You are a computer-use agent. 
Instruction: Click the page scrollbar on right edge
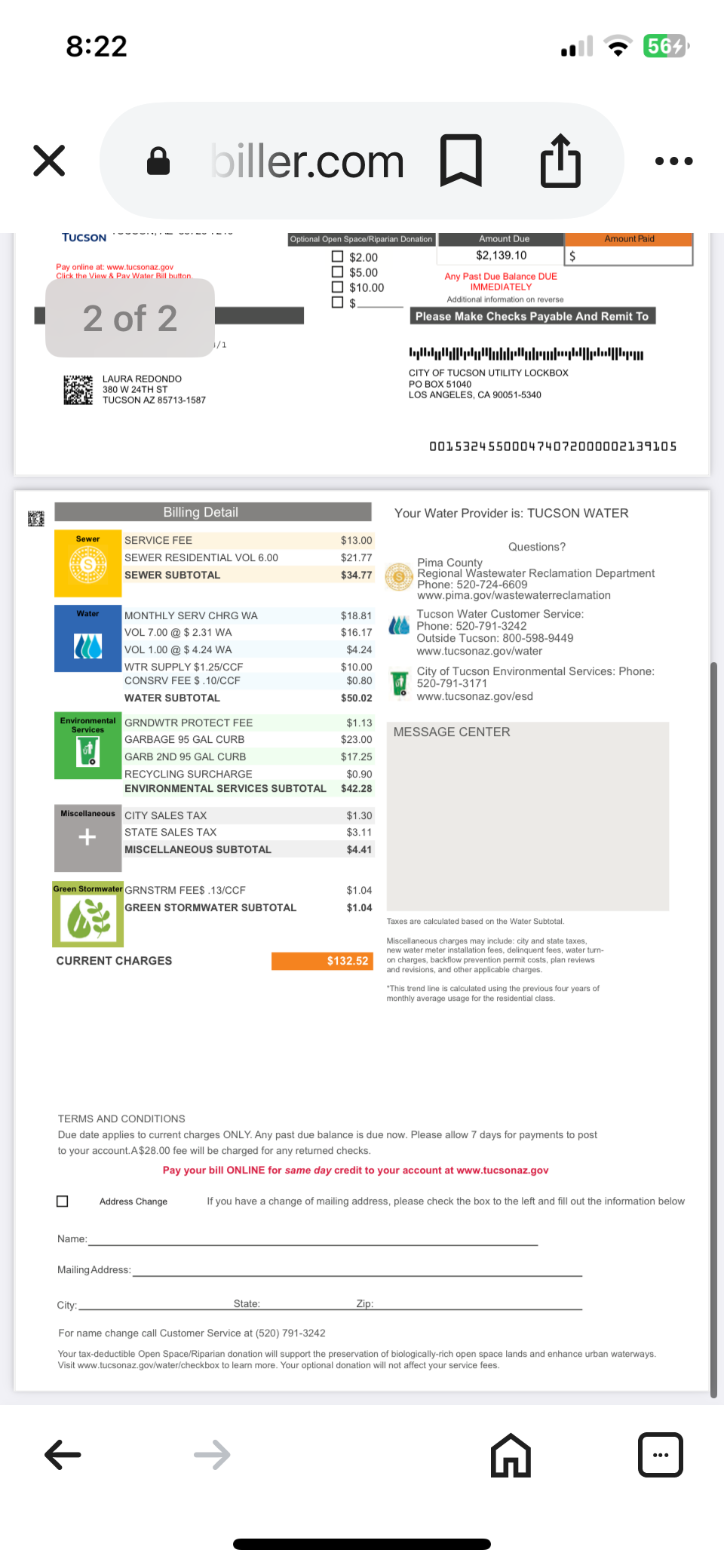click(713, 1029)
